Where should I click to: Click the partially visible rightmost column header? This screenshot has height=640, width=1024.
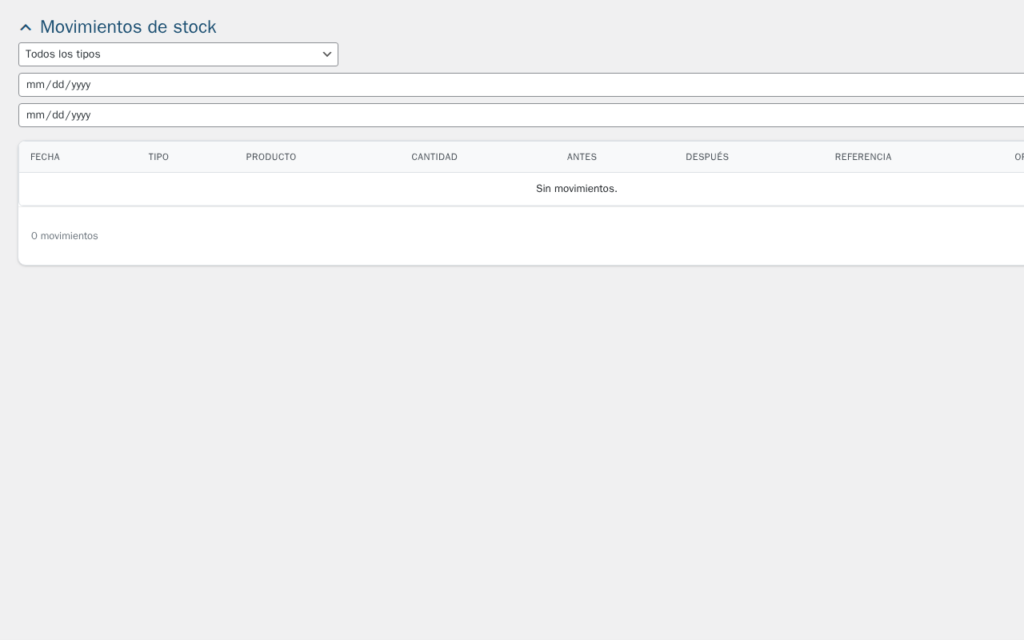[x=1018, y=157]
